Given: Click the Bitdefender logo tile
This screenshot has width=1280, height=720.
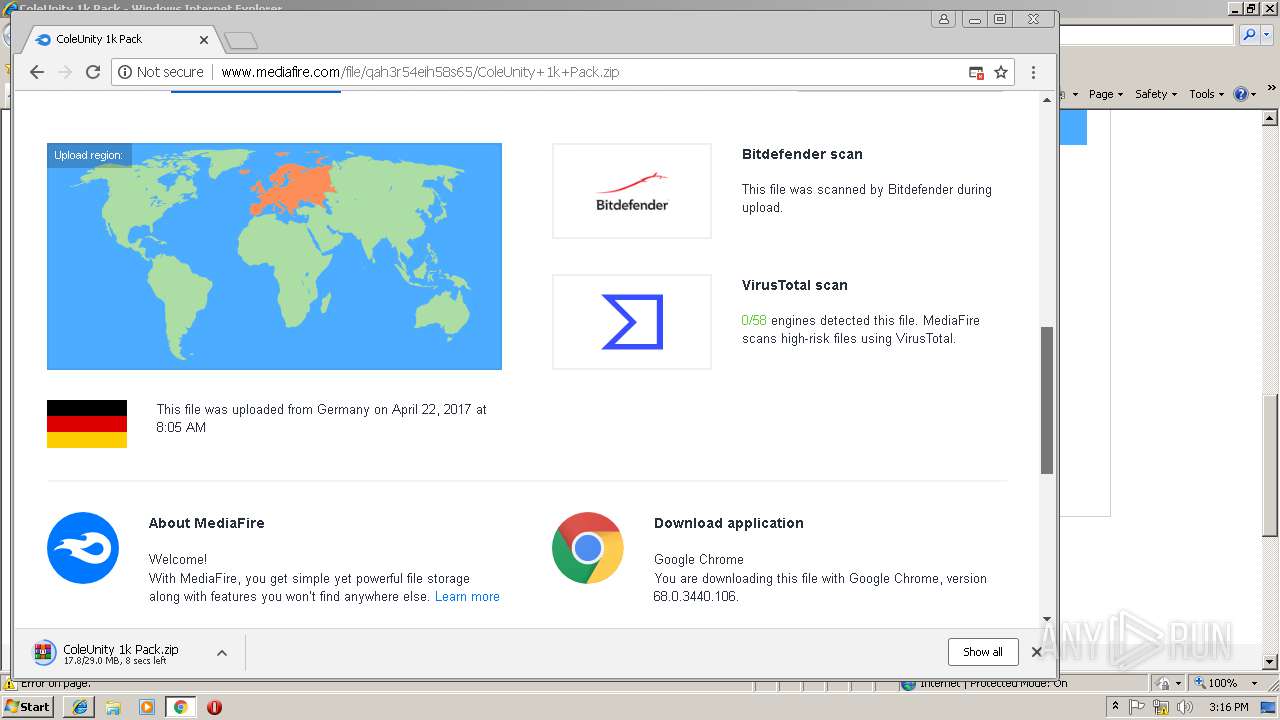Looking at the screenshot, I should pos(632,191).
